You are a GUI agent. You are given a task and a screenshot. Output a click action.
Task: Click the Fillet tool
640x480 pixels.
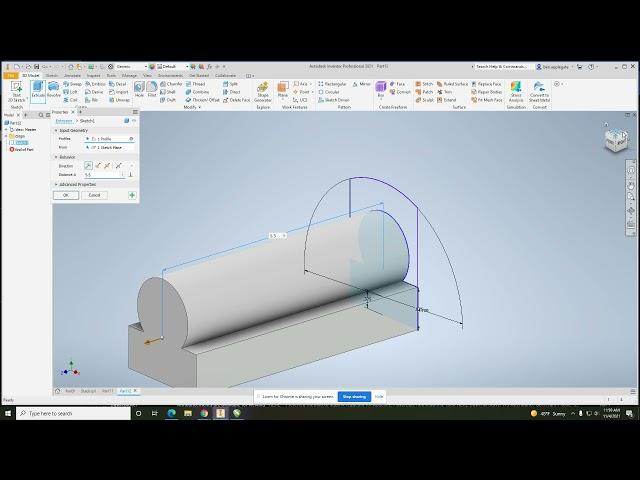(x=152, y=90)
